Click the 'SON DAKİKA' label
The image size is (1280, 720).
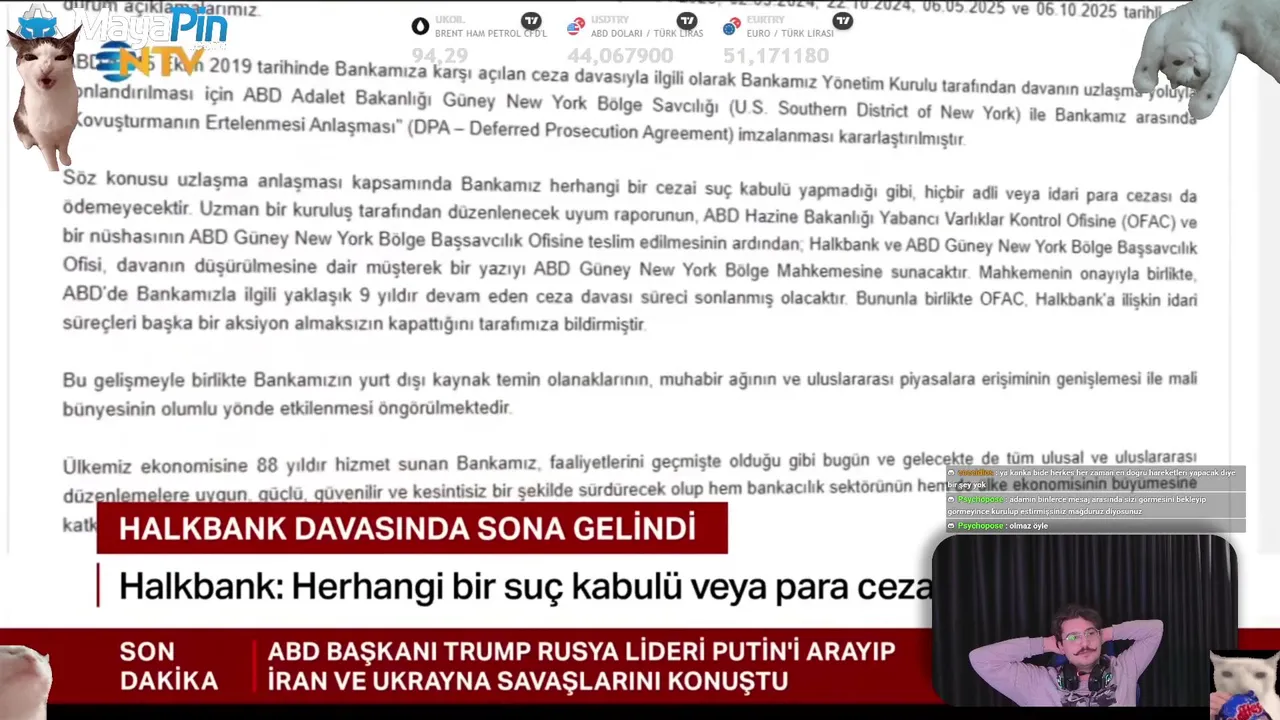click(168, 667)
